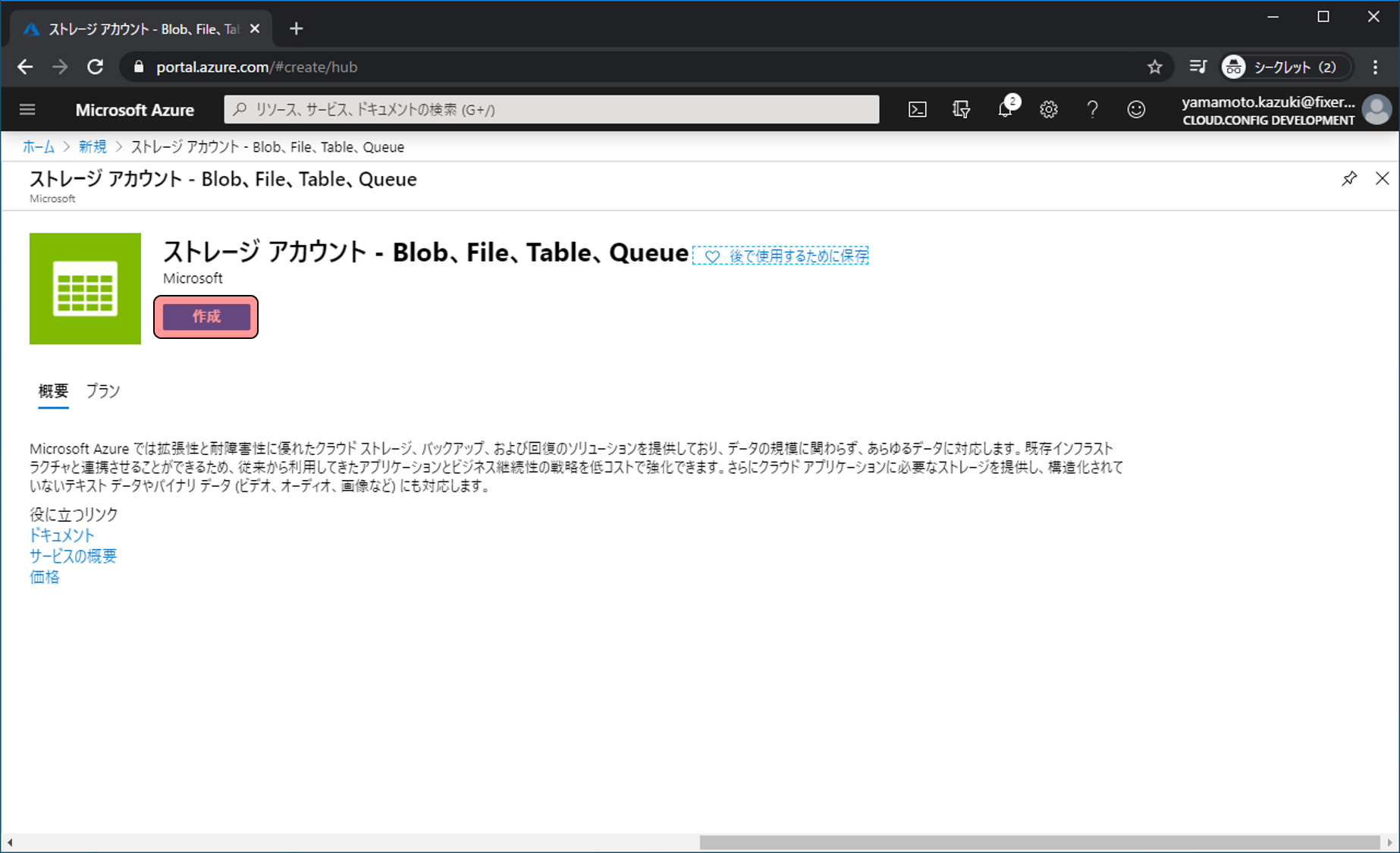Bookmark this page with the star icon

click(1154, 67)
